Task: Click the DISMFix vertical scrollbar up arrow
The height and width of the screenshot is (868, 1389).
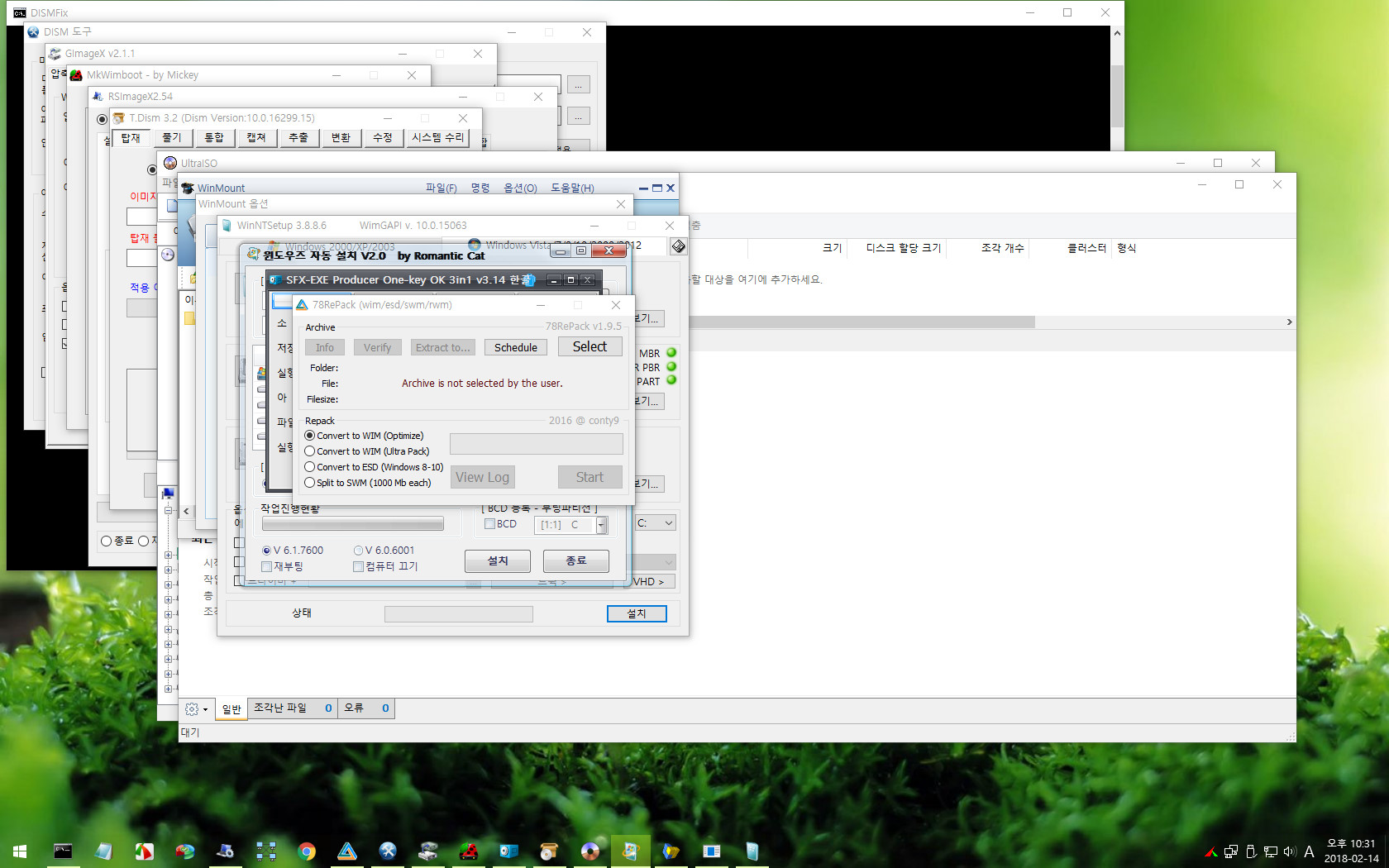Action: pos(1117,34)
